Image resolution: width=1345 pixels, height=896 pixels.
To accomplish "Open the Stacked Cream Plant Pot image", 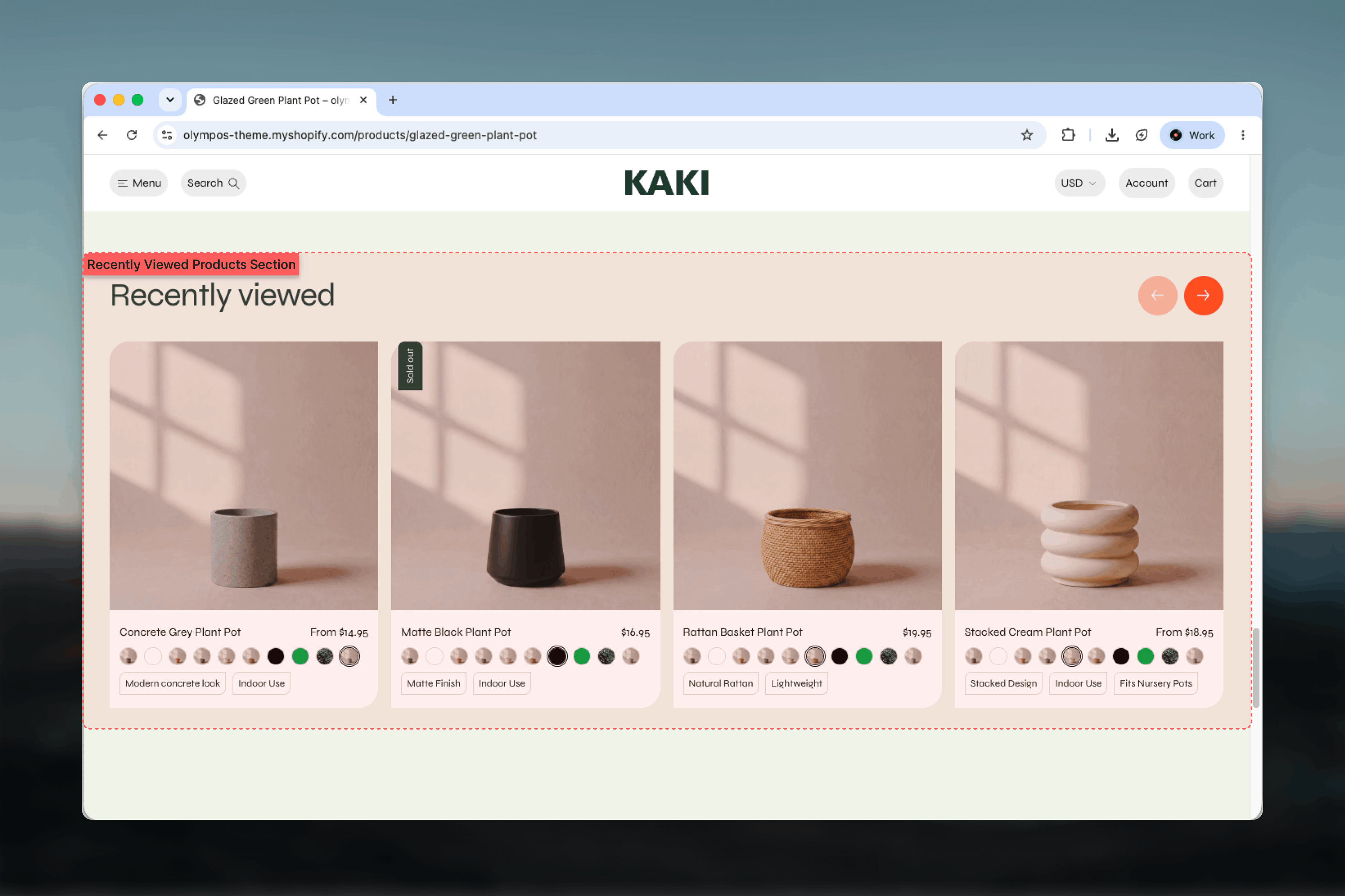I will 1089,475.
